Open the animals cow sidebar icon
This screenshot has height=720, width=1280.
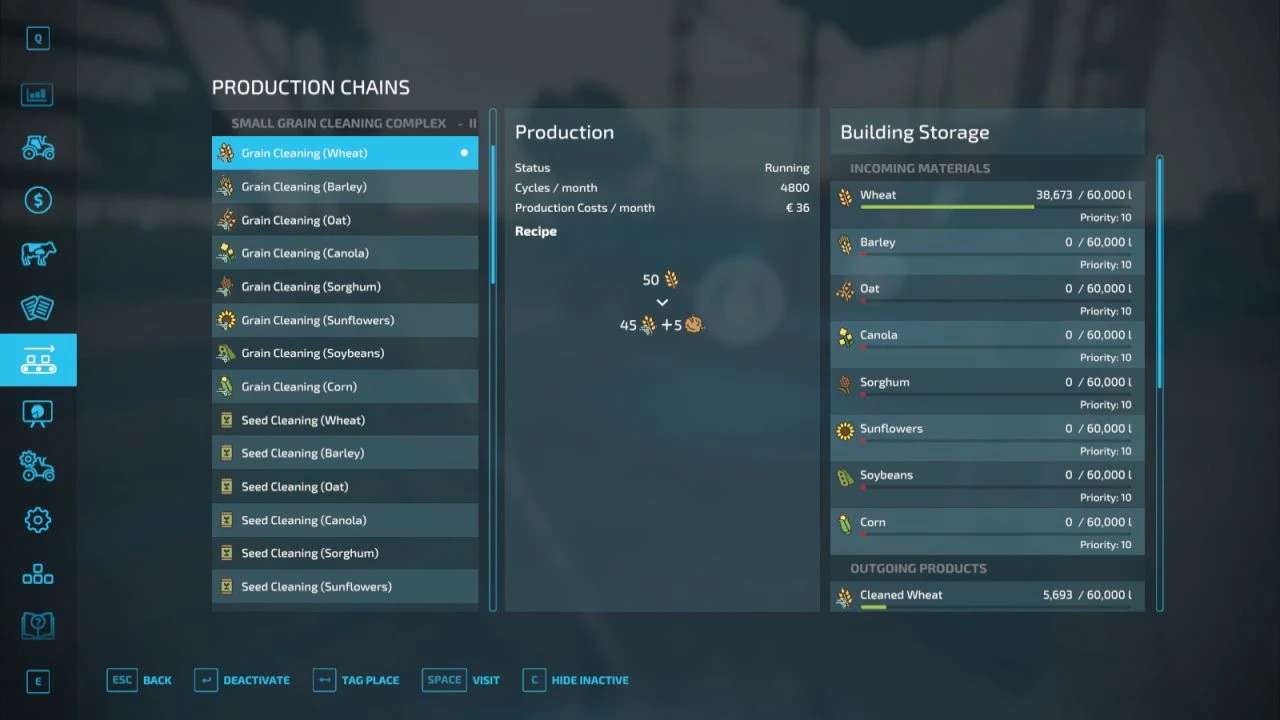(38, 254)
